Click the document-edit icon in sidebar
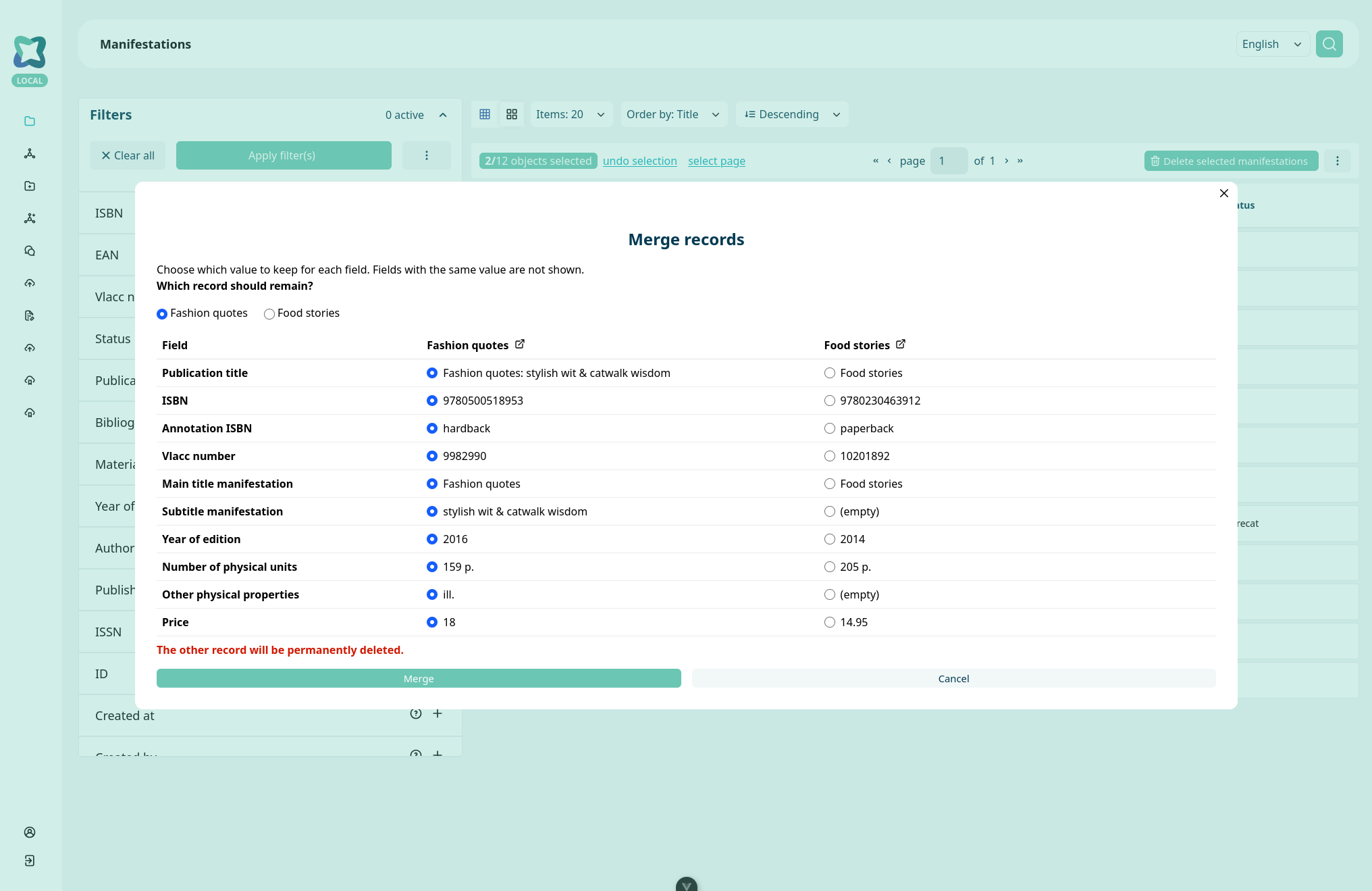Image resolution: width=1372 pixels, height=891 pixels. click(30, 315)
